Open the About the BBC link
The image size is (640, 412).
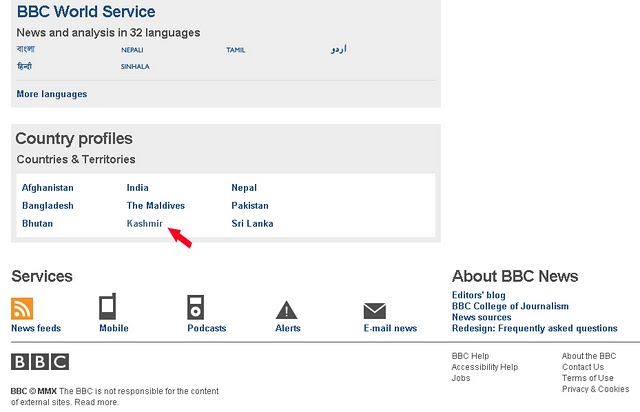[589, 356]
